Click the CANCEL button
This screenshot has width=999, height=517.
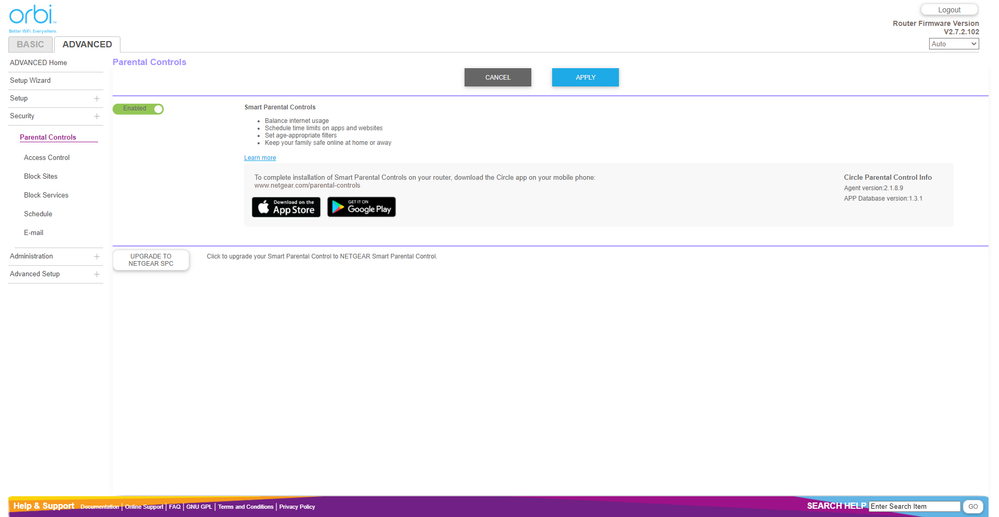click(498, 77)
